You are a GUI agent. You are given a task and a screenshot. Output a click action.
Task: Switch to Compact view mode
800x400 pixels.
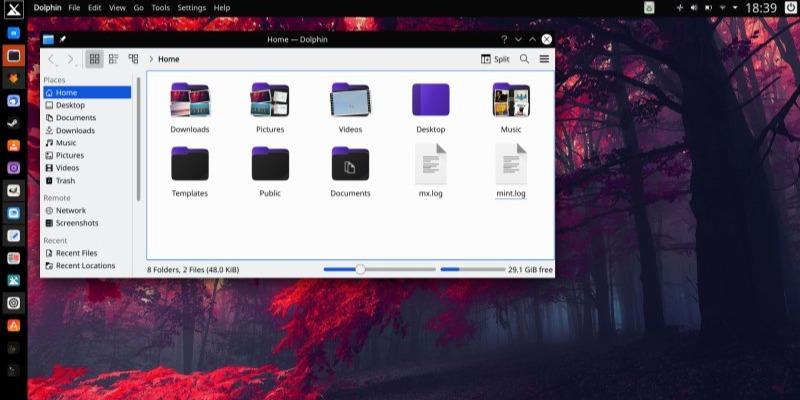tap(113, 59)
